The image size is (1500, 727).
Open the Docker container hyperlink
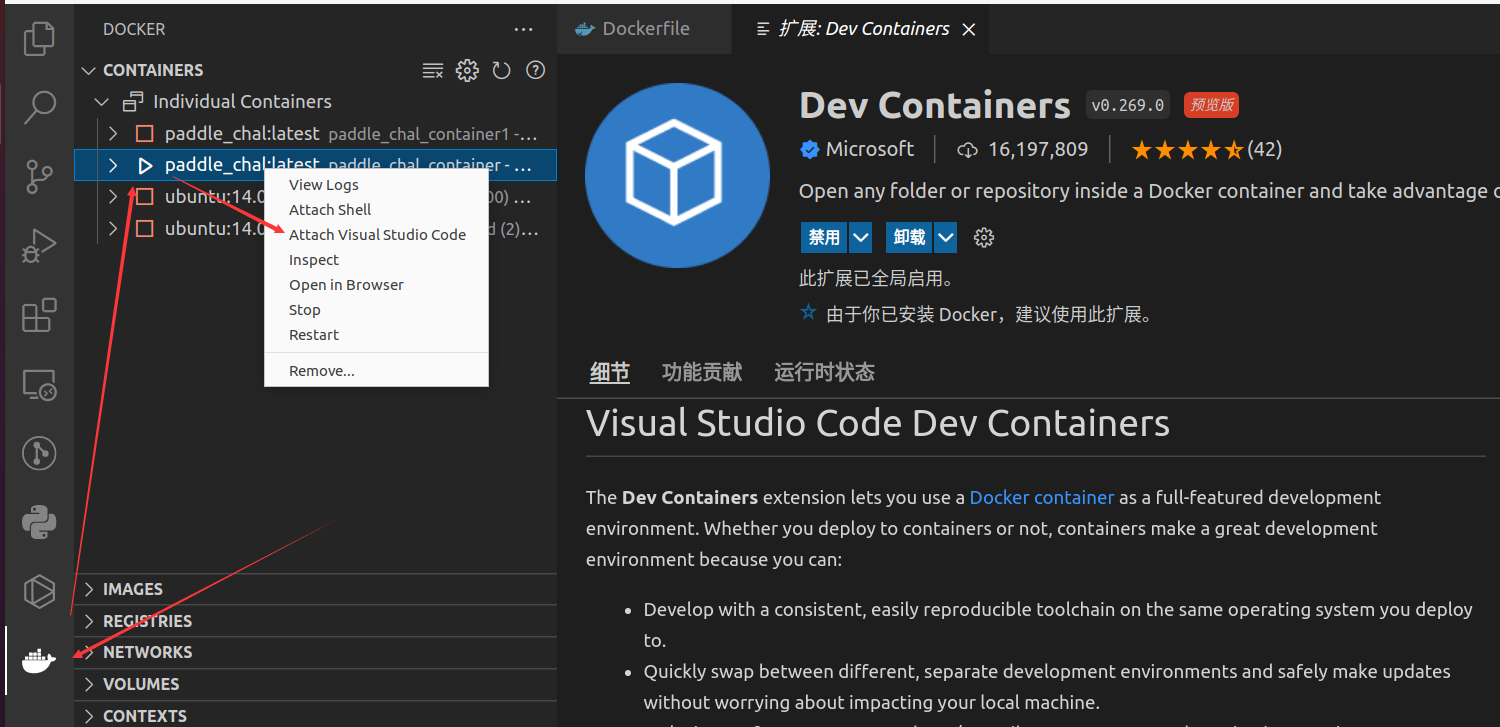coord(1041,497)
